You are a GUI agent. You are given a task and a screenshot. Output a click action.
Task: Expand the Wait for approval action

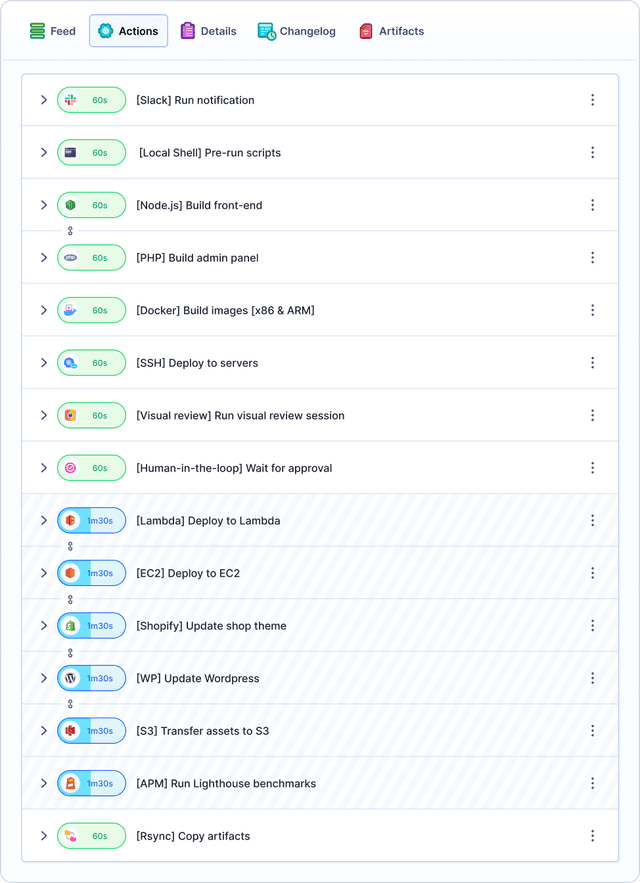44,468
